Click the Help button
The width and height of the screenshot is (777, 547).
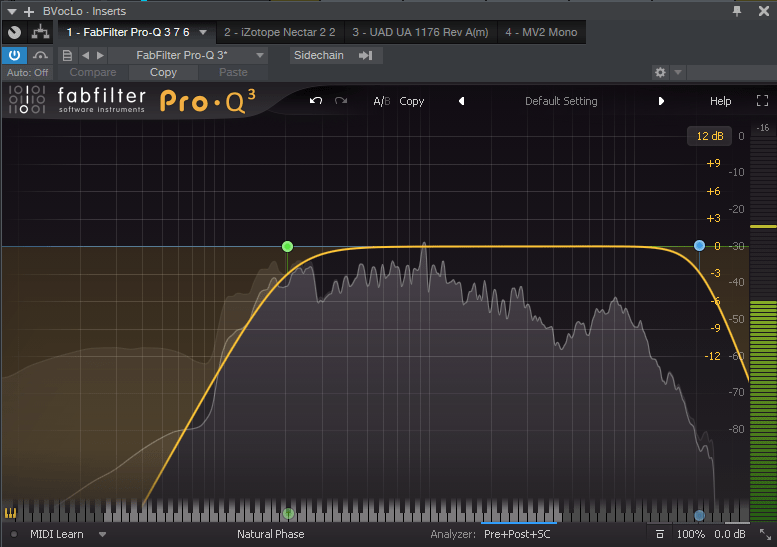720,101
